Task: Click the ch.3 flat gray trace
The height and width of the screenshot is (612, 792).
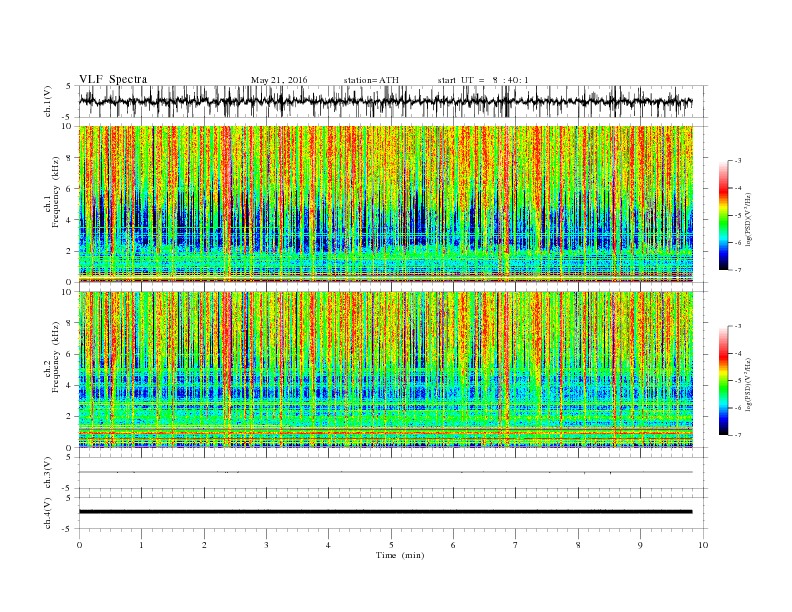Action: point(386,472)
